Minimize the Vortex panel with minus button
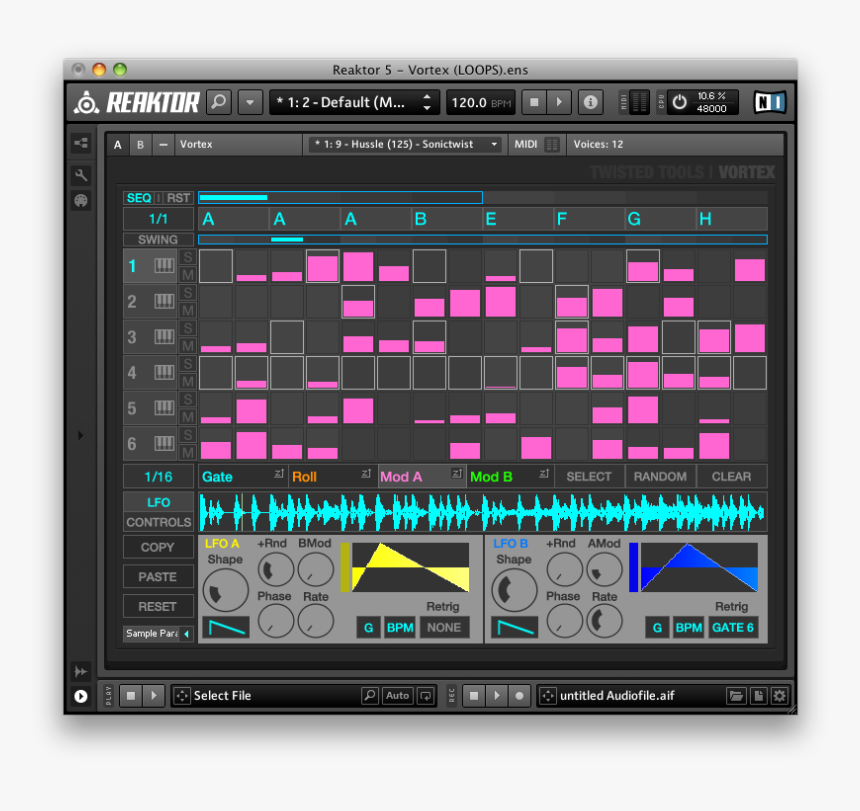 point(163,145)
